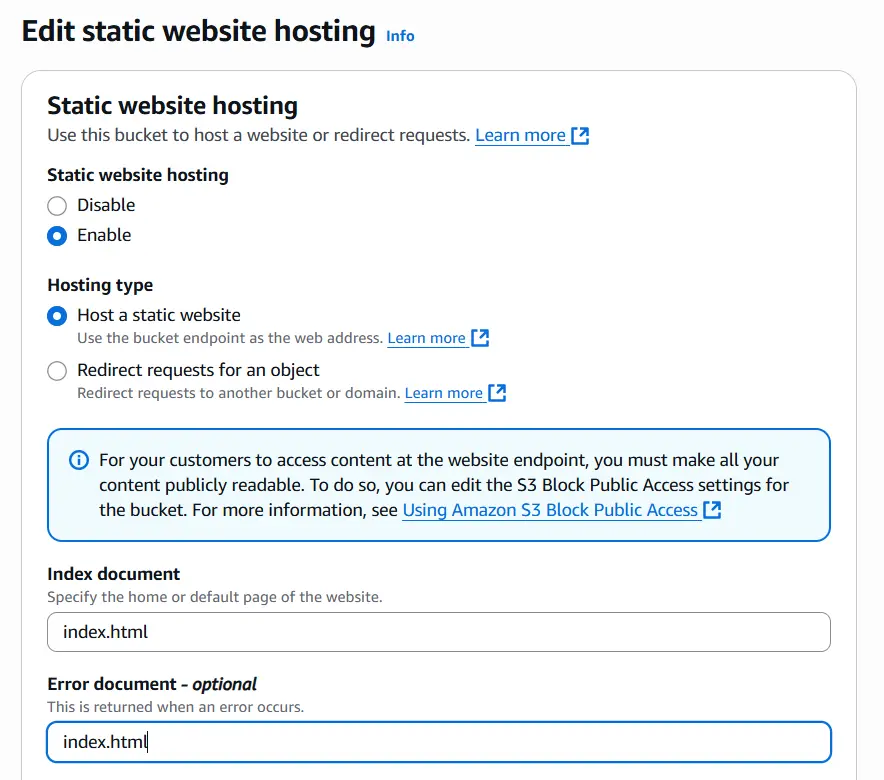Click the Hosting type section label
This screenshot has height=780, width=884.
tap(100, 285)
